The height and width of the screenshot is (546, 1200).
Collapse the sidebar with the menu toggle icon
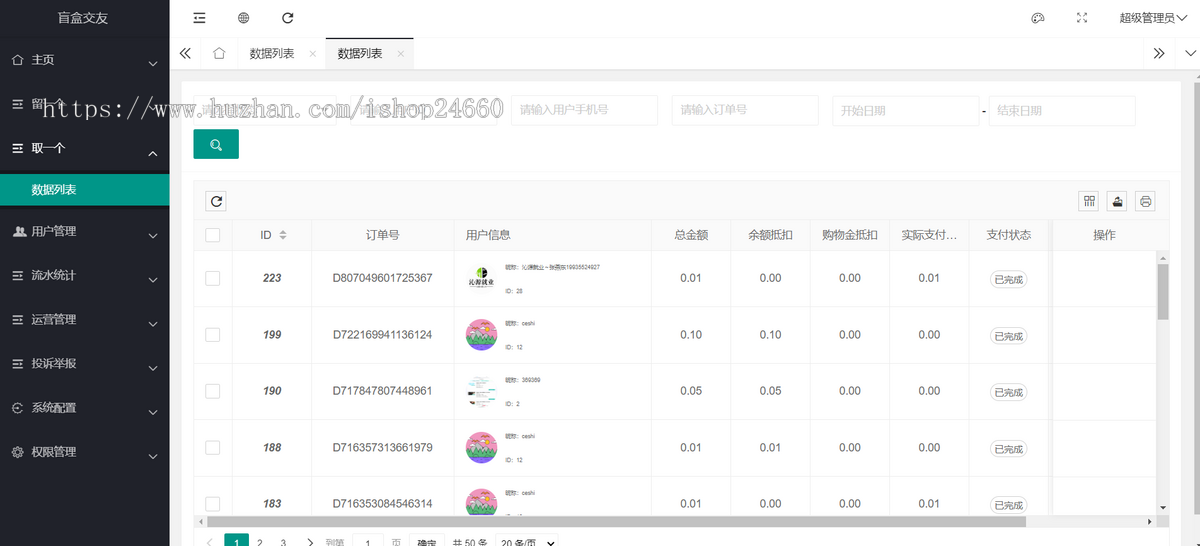point(200,18)
